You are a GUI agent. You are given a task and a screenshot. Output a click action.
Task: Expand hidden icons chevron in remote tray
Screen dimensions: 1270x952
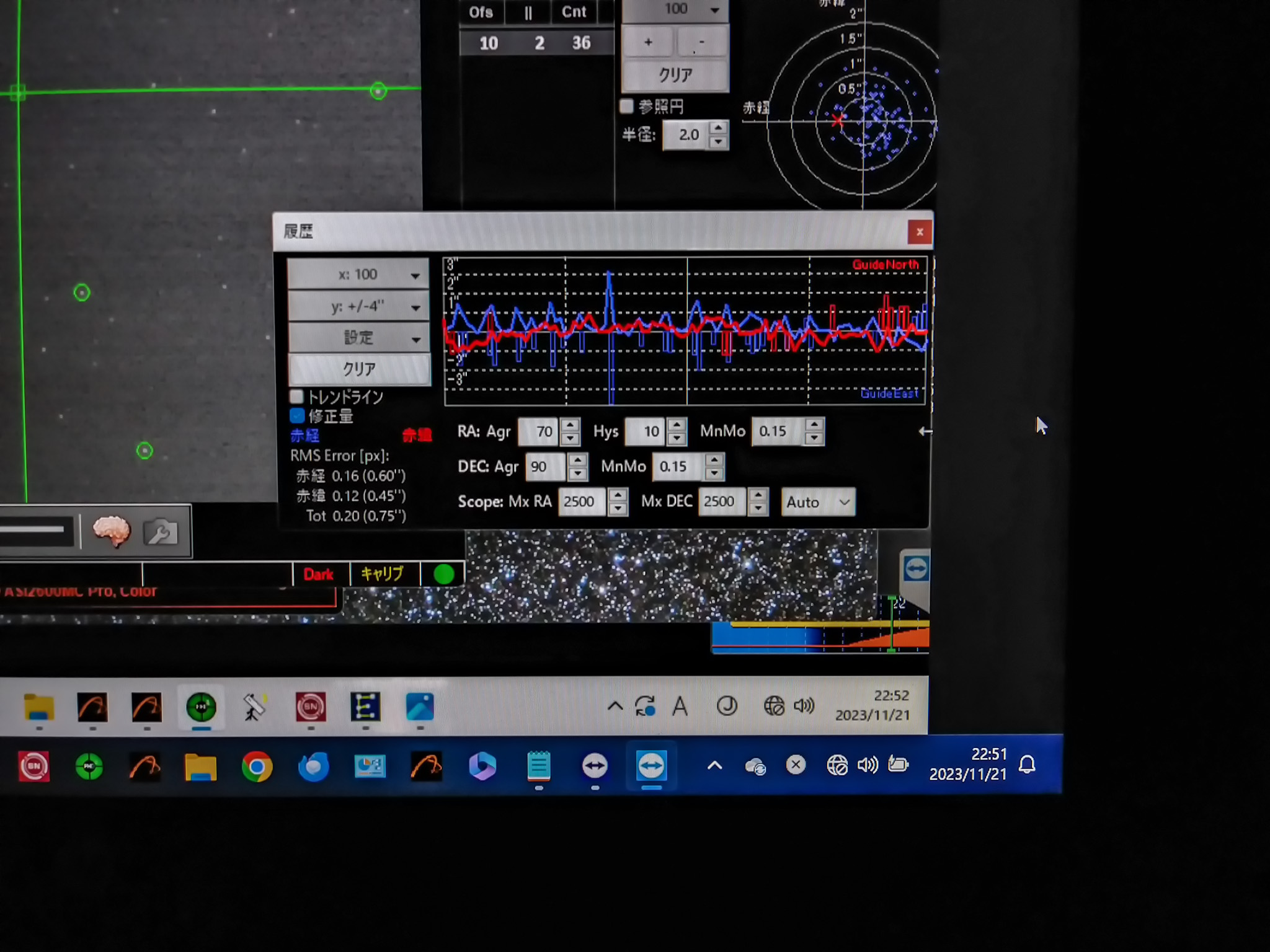[615, 706]
